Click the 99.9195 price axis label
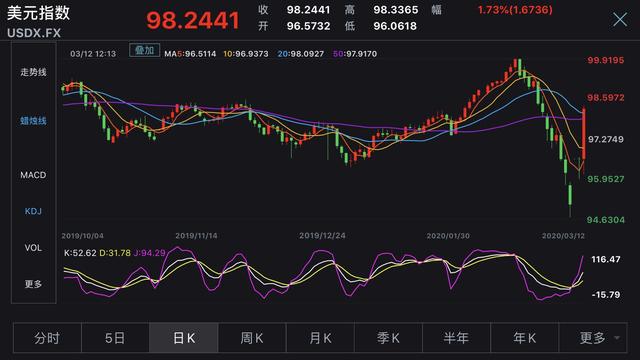Viewport: 640px width, 360px height. [x=606, y=60]
